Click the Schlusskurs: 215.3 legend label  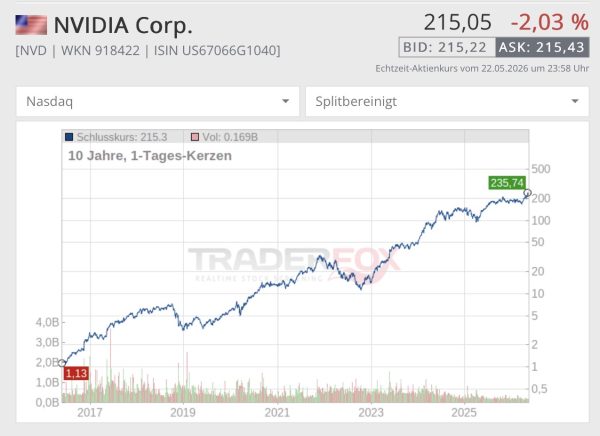point(122,137)
